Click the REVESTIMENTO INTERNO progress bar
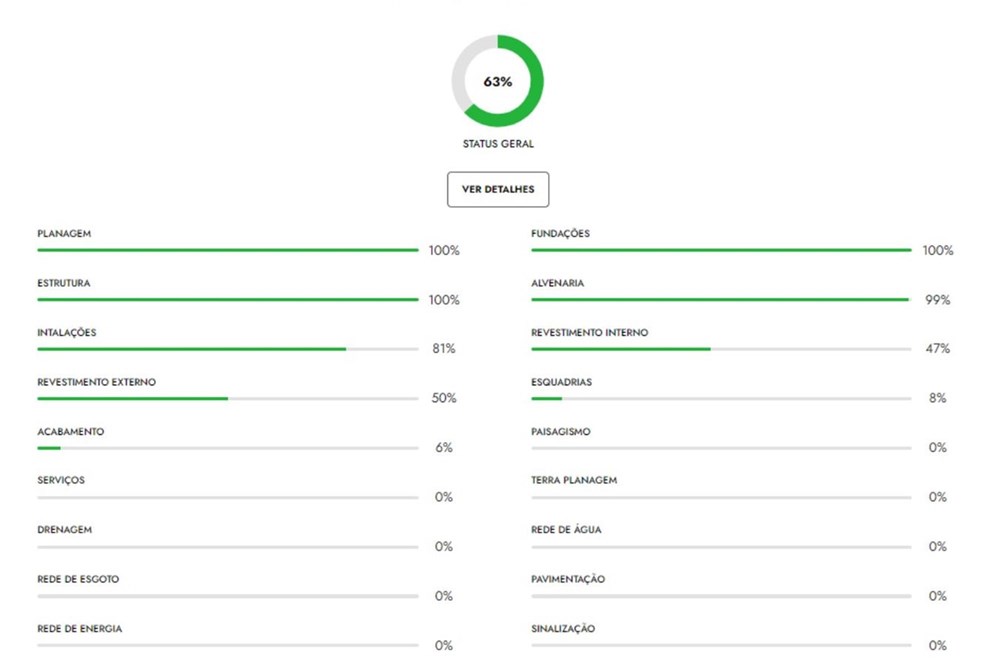The image size is (1000, 667). [720, 349]
